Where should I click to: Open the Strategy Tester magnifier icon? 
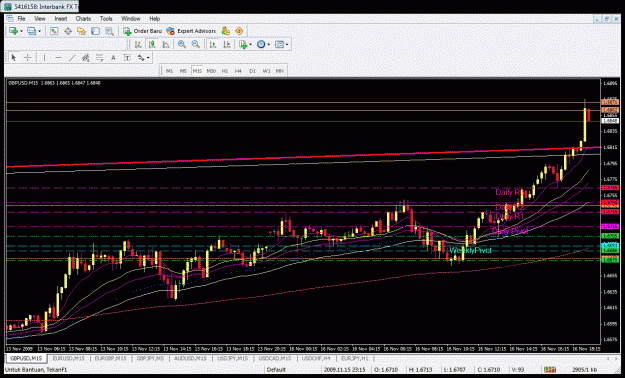[x=109, y=31]
